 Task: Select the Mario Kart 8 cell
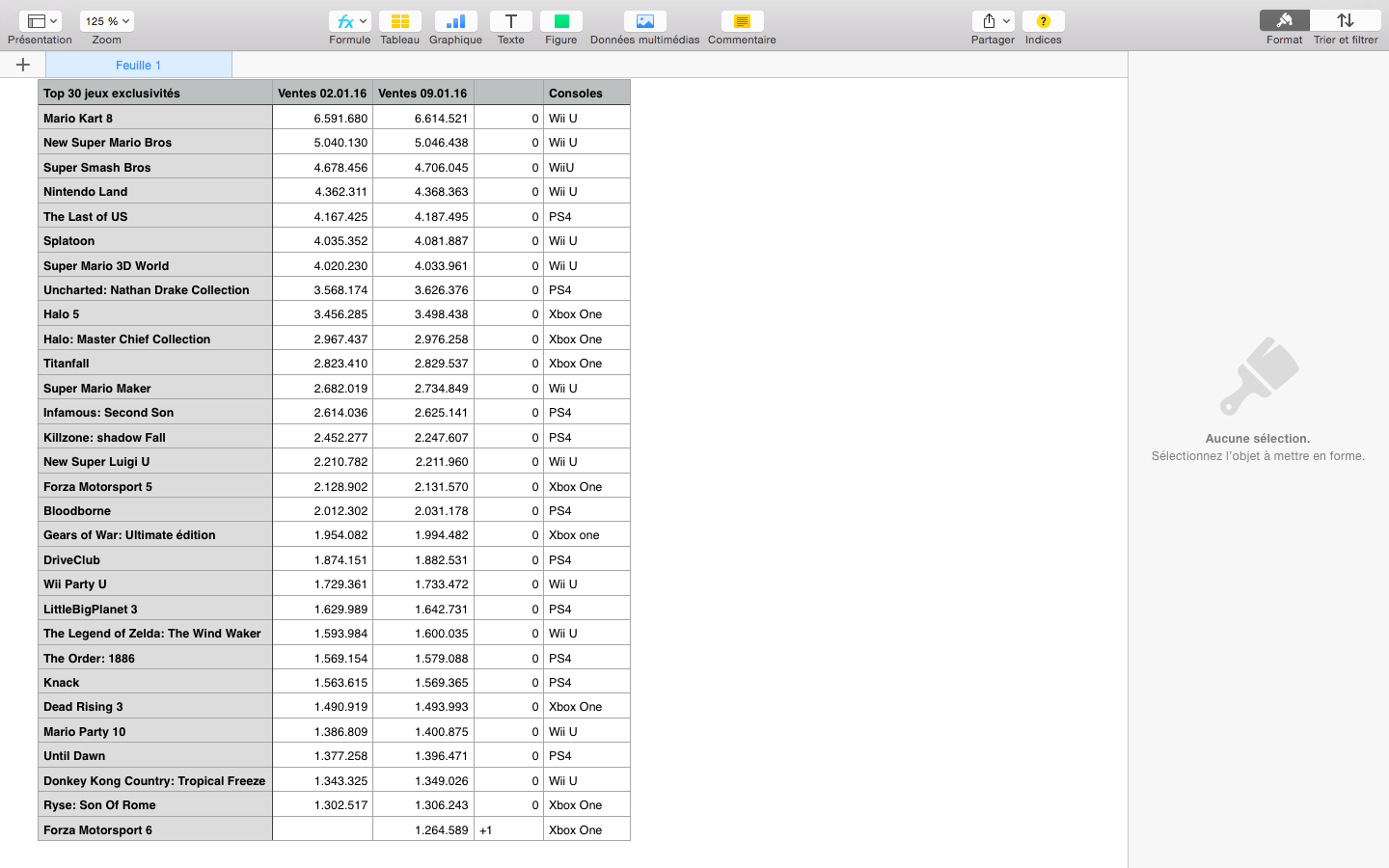tap(155, 118)
